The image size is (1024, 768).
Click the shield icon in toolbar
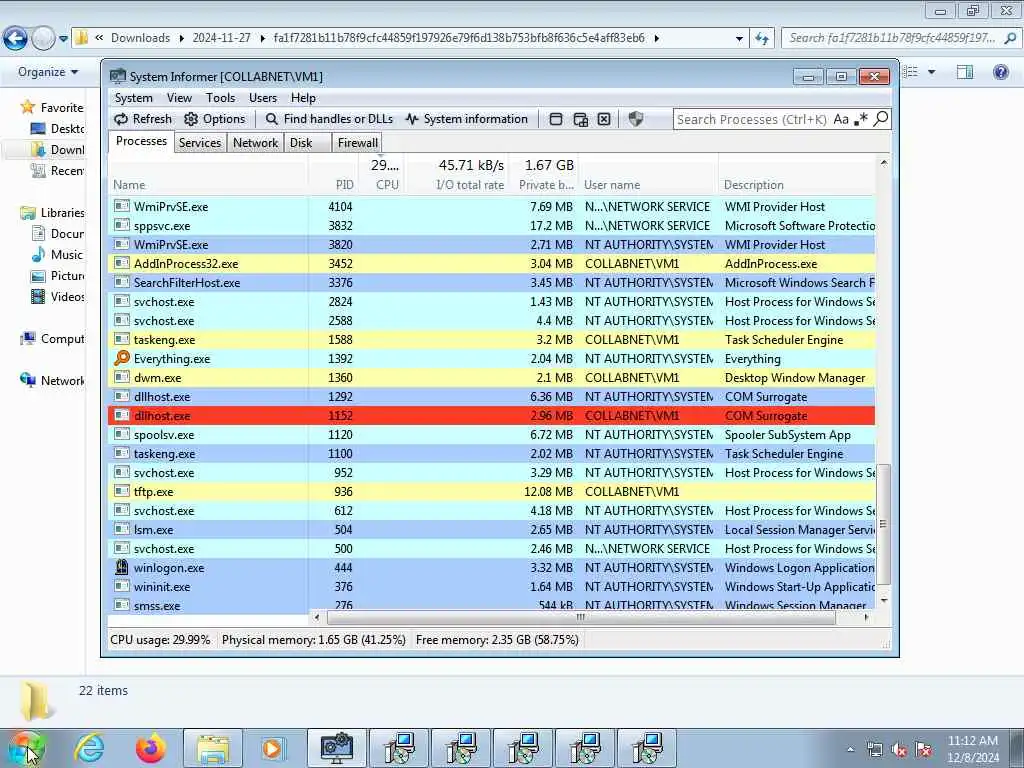(x=635, y=118)
